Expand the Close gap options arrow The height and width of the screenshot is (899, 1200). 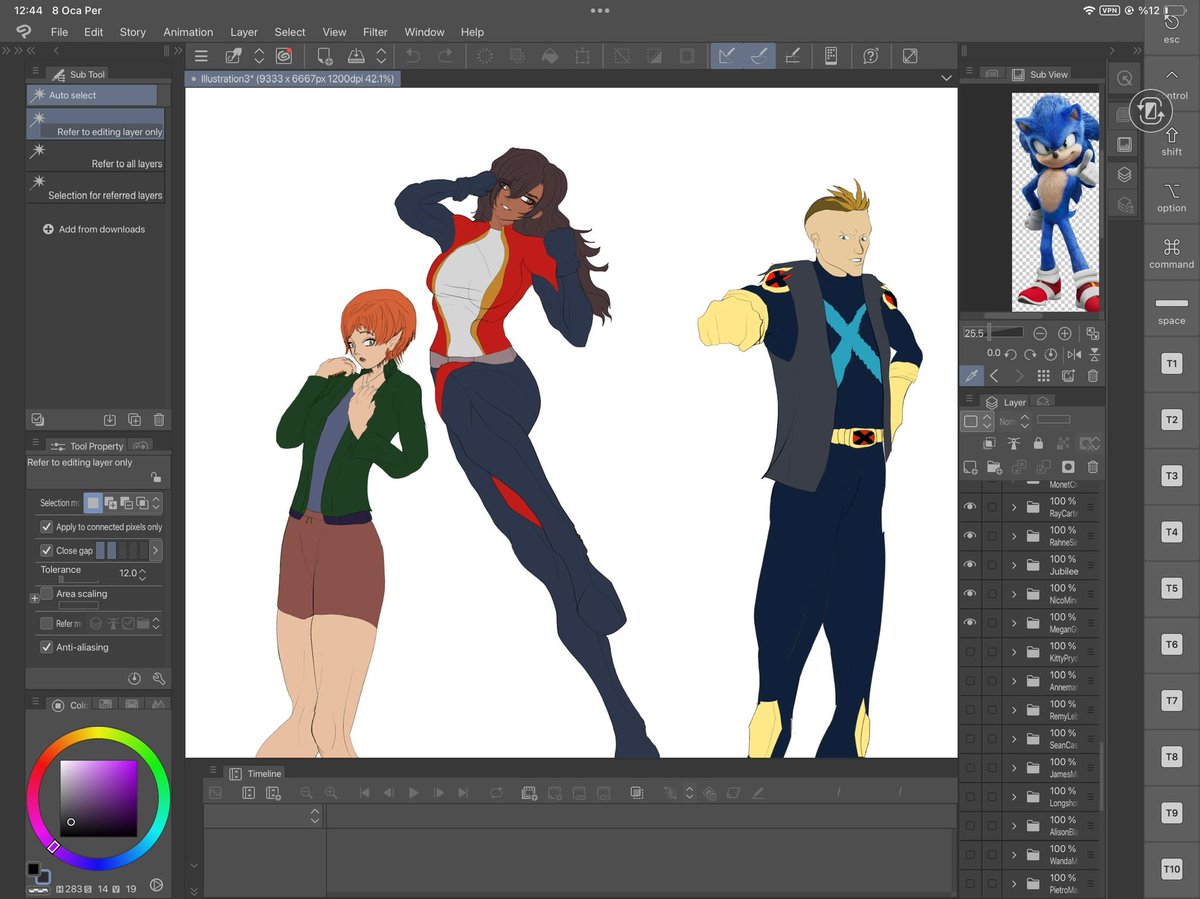tap(155, 550)
